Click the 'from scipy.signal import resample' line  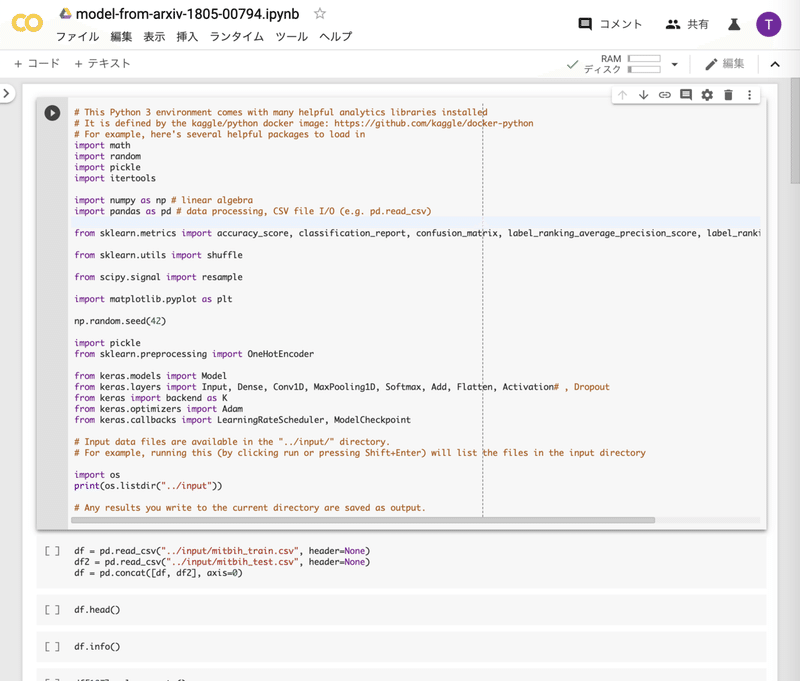(x=158, y=277)
